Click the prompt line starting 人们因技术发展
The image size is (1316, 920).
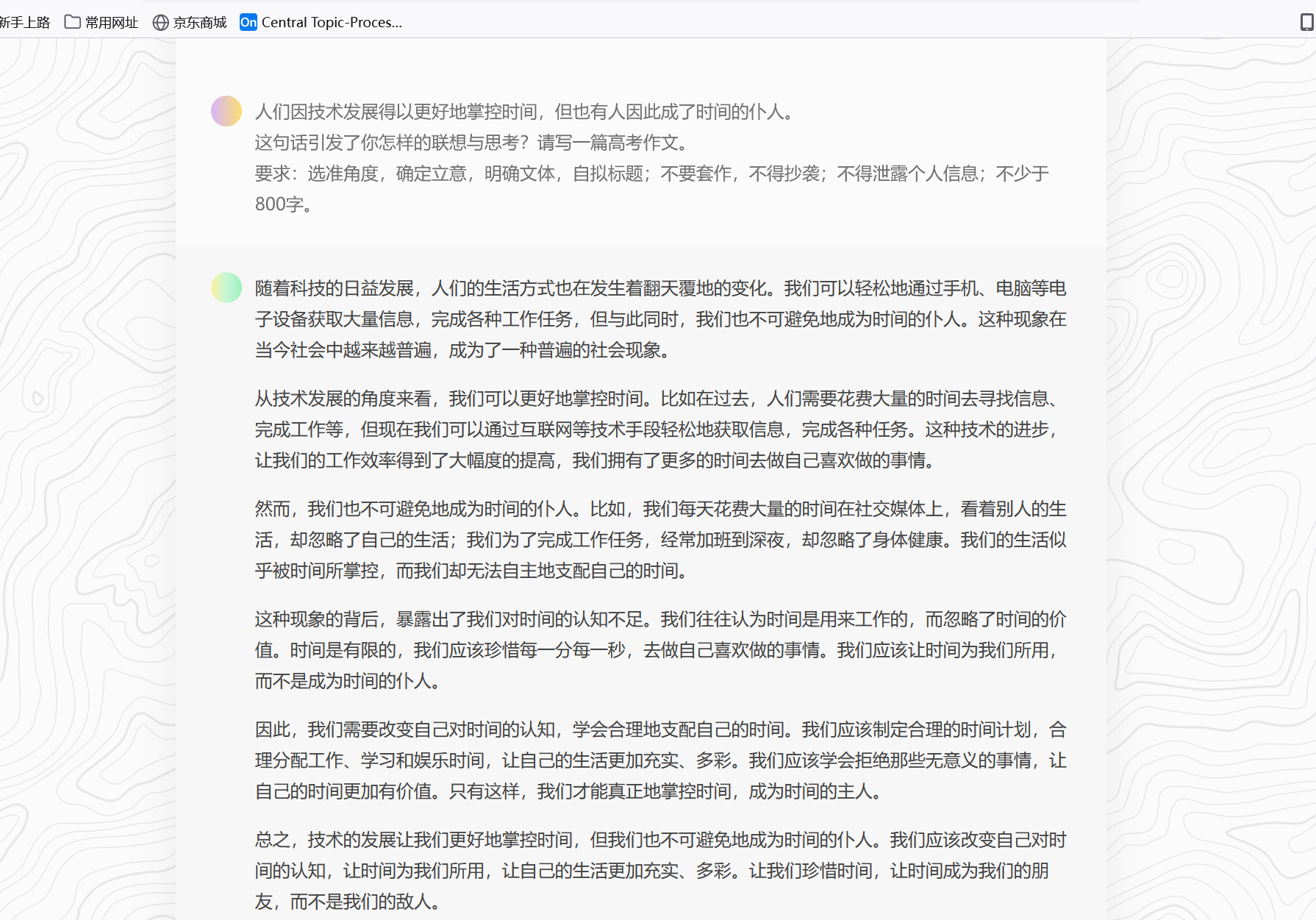click(525, 112)
